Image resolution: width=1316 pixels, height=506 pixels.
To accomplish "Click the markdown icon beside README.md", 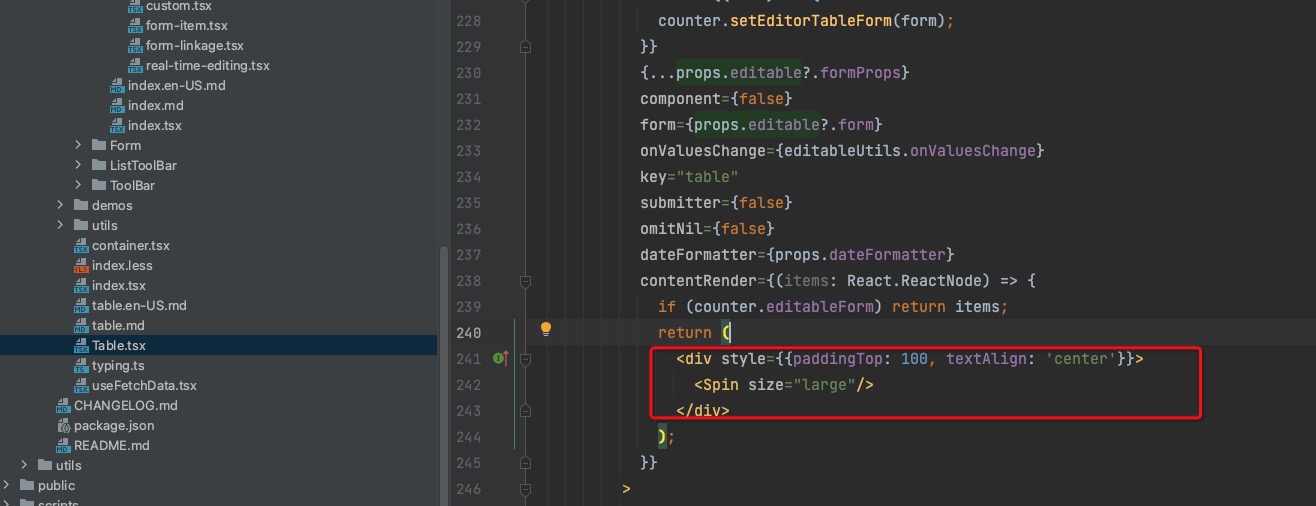I will point(64,446).
